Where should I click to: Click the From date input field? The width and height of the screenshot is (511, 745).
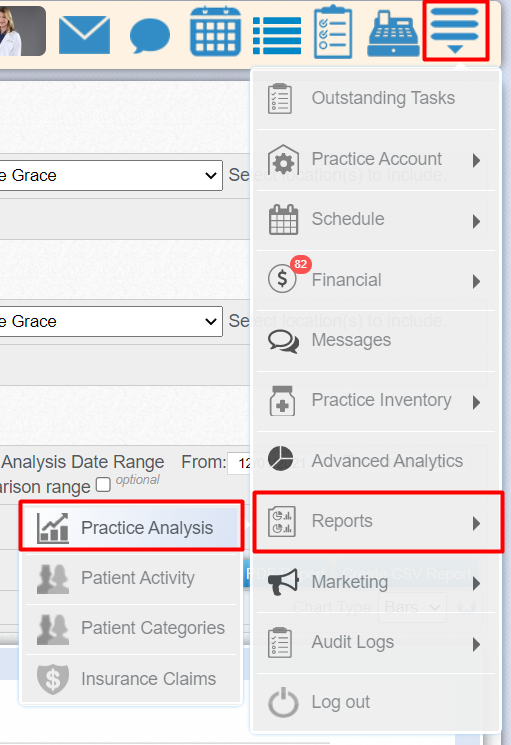239,463
